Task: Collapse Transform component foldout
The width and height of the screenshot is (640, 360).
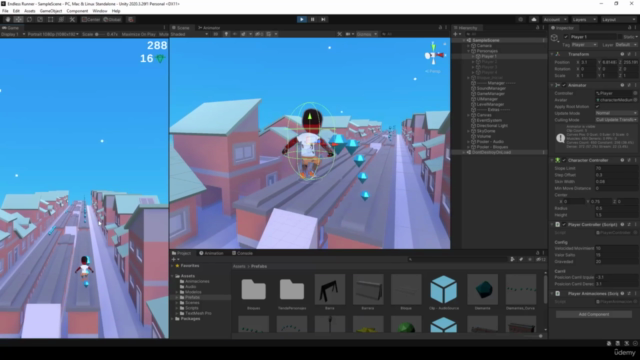Action: [x=552, y=54]
